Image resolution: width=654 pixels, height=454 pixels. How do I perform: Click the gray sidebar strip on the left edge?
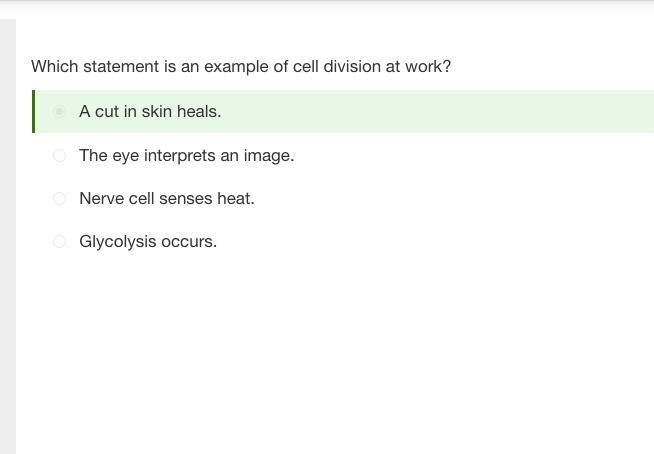click(x=8, y=236)
